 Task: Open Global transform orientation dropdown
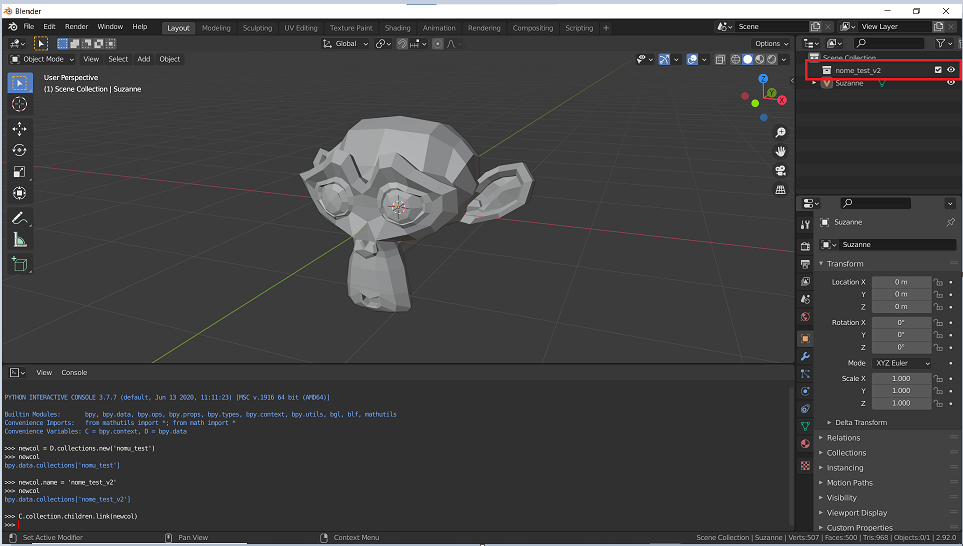345,44
